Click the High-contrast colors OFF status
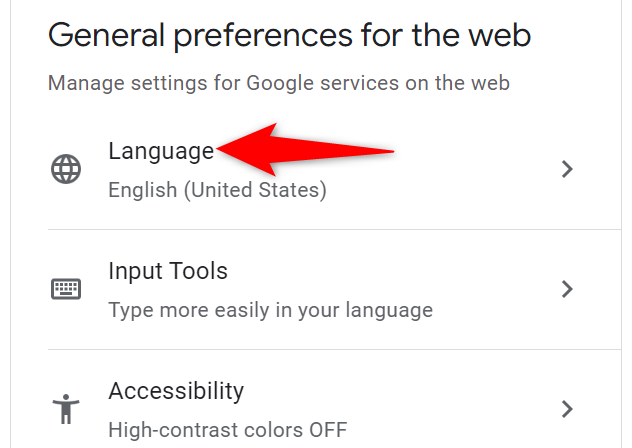 [227, 430]
